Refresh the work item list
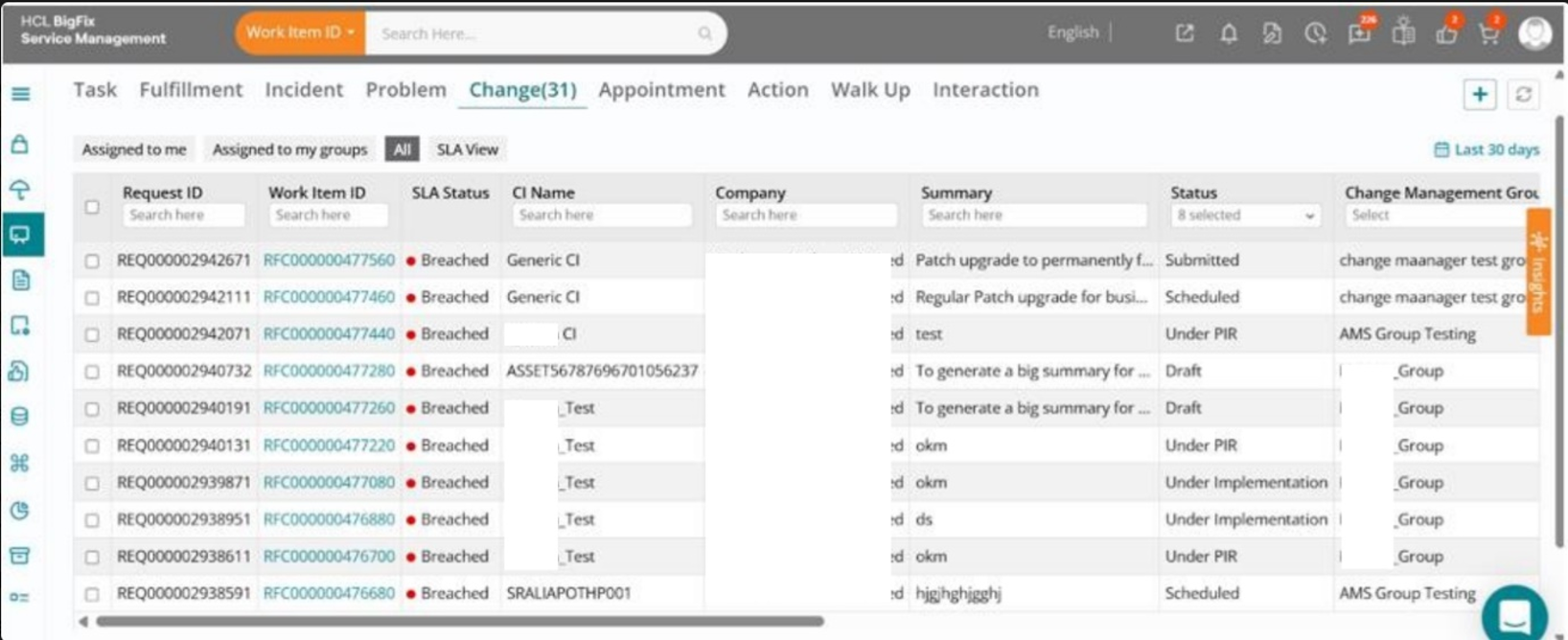1568x640 pixels. [x=1523, y=94]
